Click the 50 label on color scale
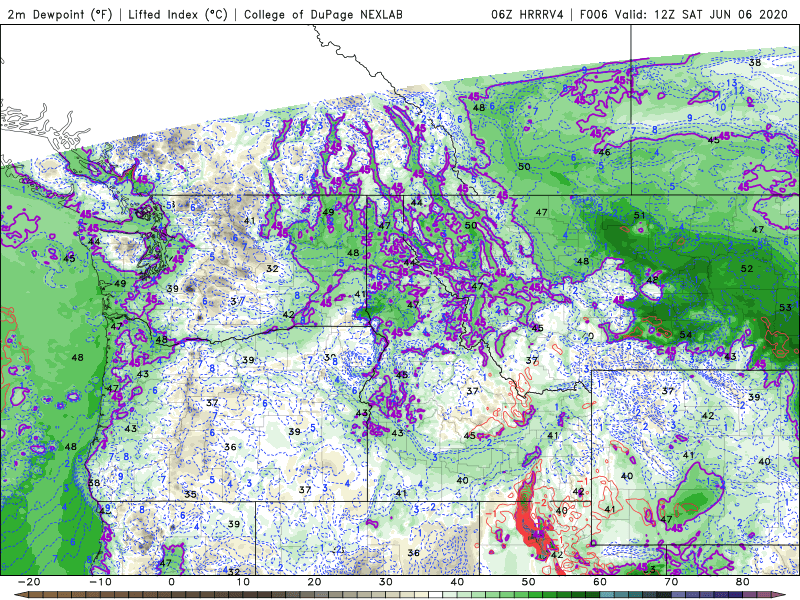 coord(529,582)
